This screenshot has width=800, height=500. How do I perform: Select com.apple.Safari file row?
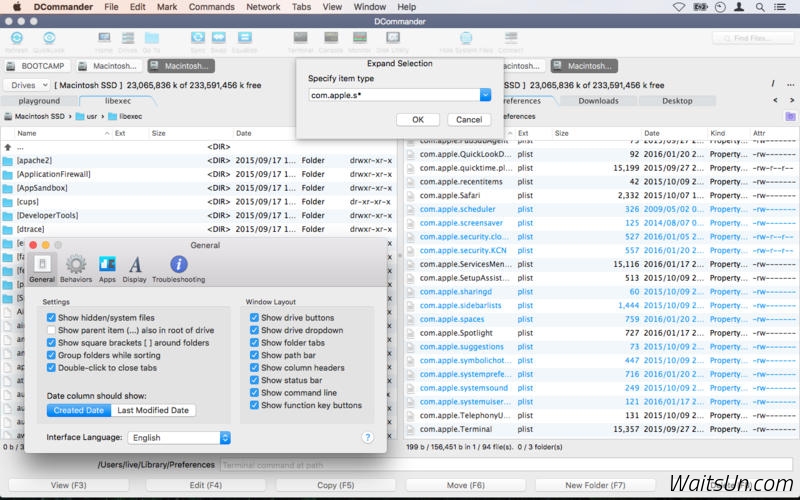tap(602, 195)
